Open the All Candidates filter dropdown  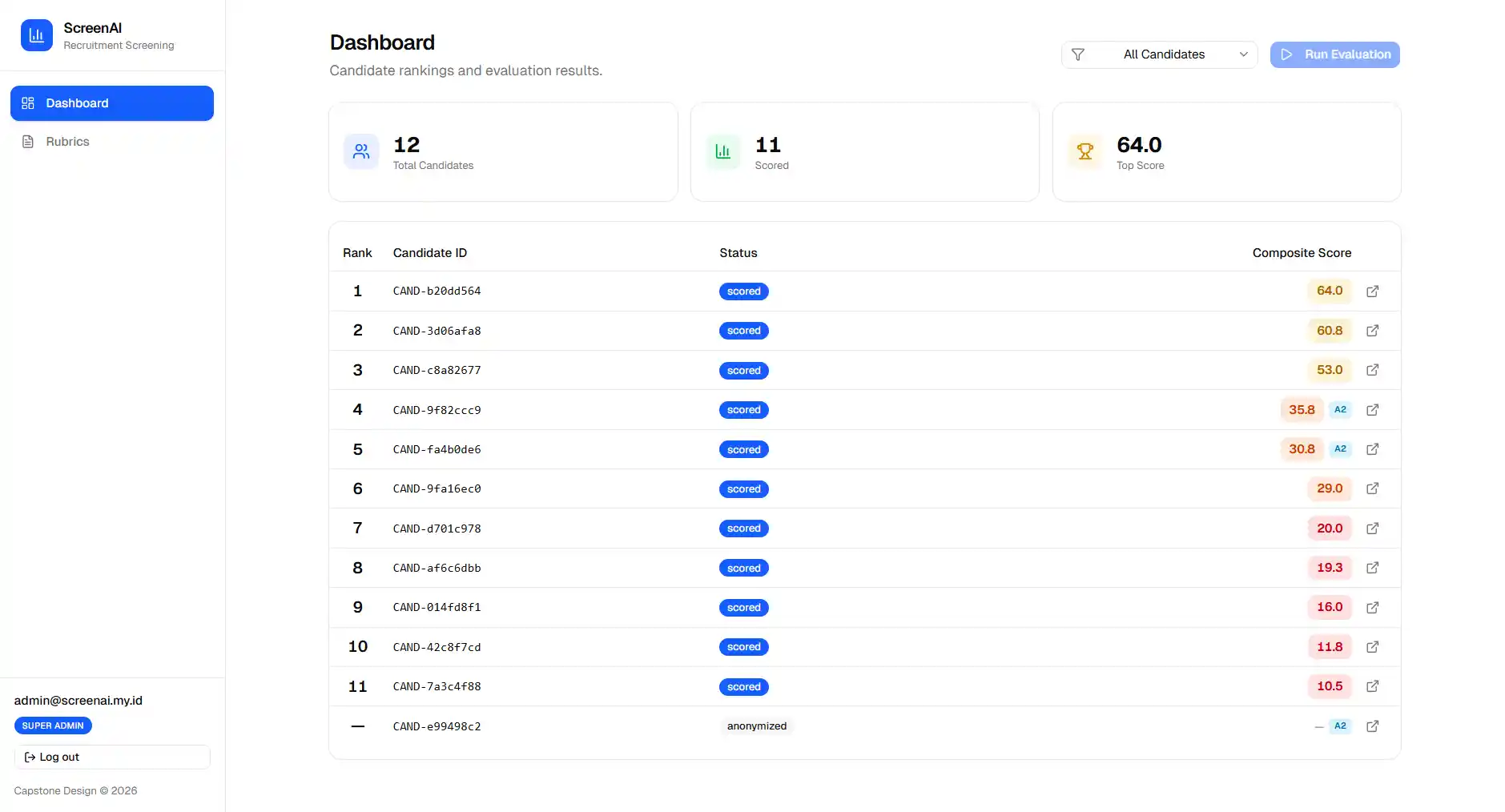coord(1159,54)
